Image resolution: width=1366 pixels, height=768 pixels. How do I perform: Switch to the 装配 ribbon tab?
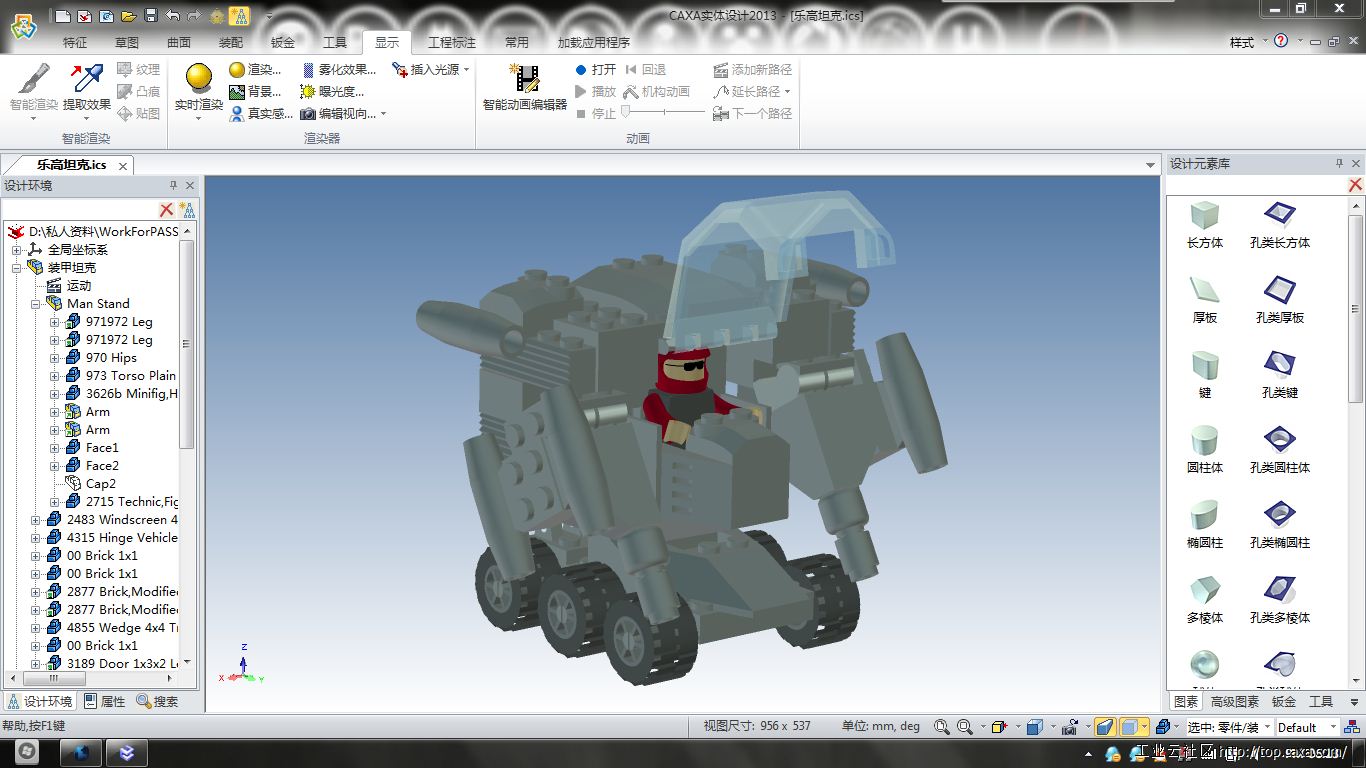(x=231, y=42)
